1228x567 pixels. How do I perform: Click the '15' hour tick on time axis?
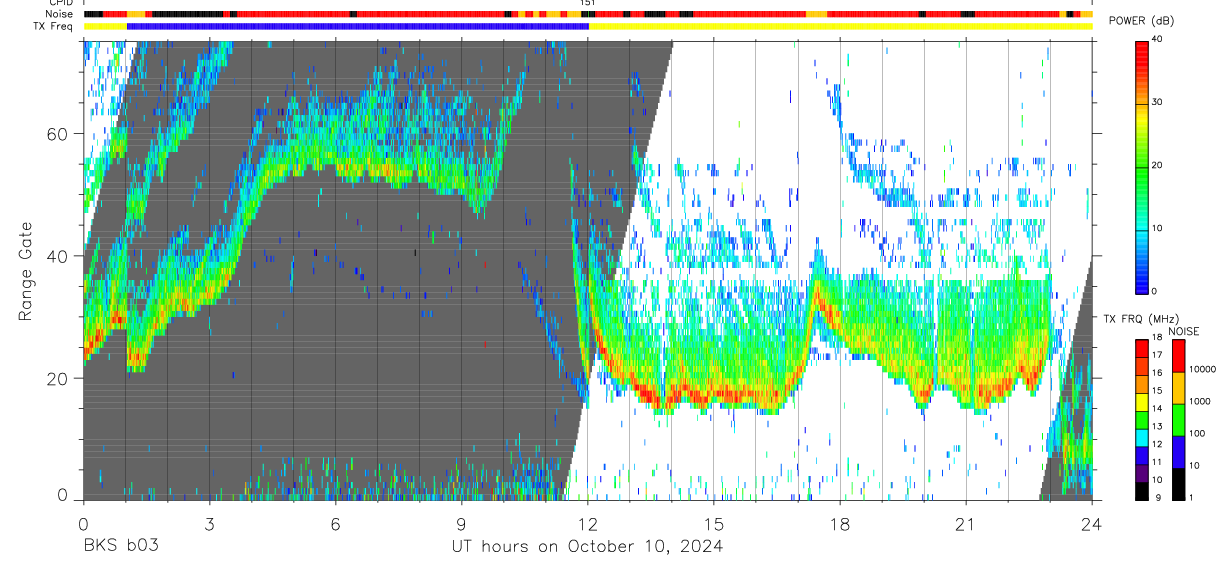click(714, 524)
